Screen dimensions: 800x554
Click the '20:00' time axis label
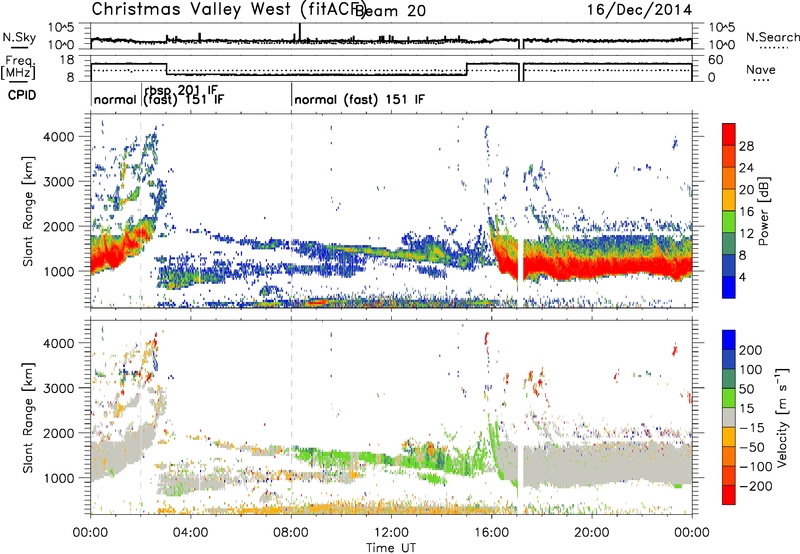(592, 533)
